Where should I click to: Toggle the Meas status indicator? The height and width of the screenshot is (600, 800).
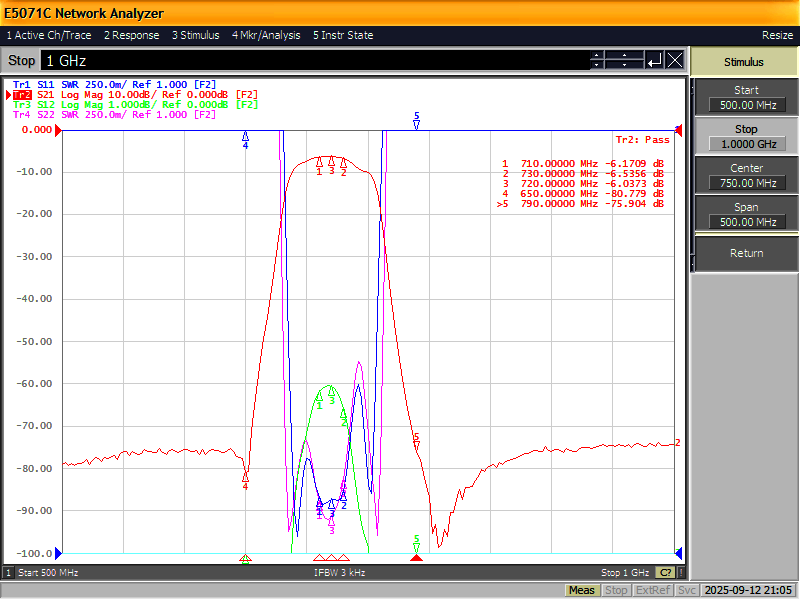click(x=582, y=590)
